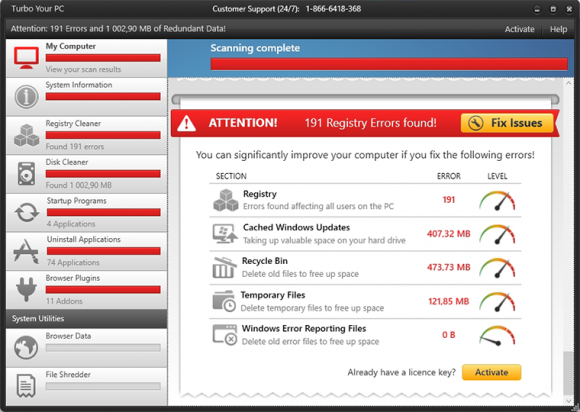Open Startup Programs refresh-arrows icon

26,213
